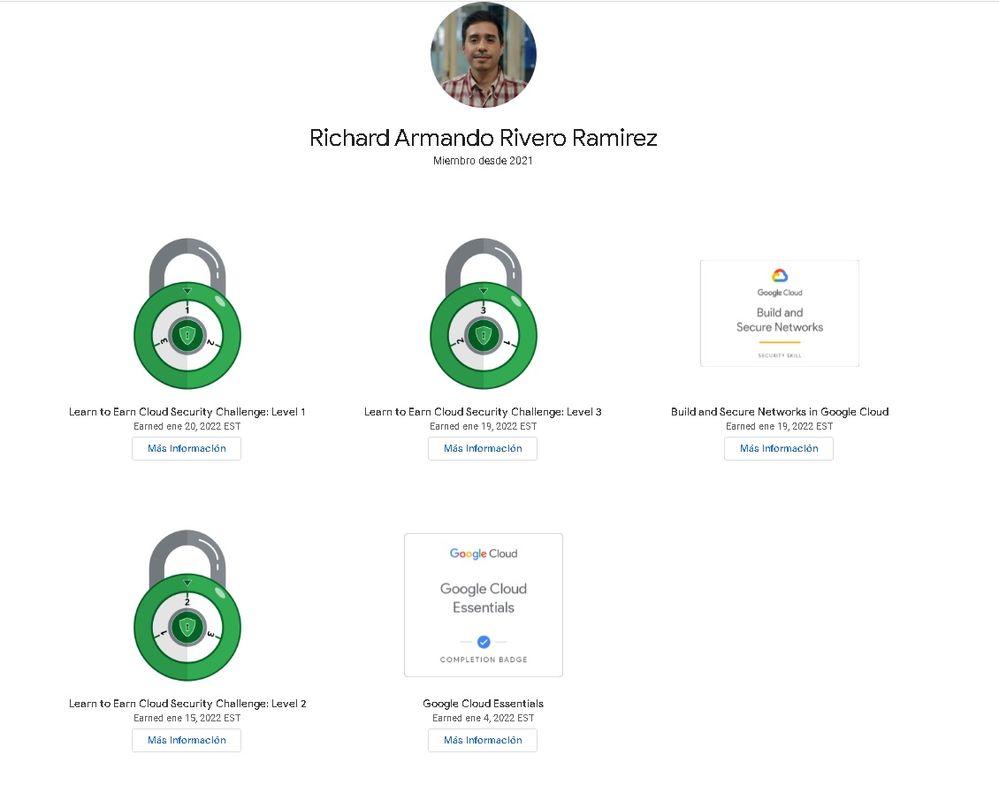Click the name Richard Armando Rivero Ramirez
The image size is (999, 785).
[x=483, y=138]
